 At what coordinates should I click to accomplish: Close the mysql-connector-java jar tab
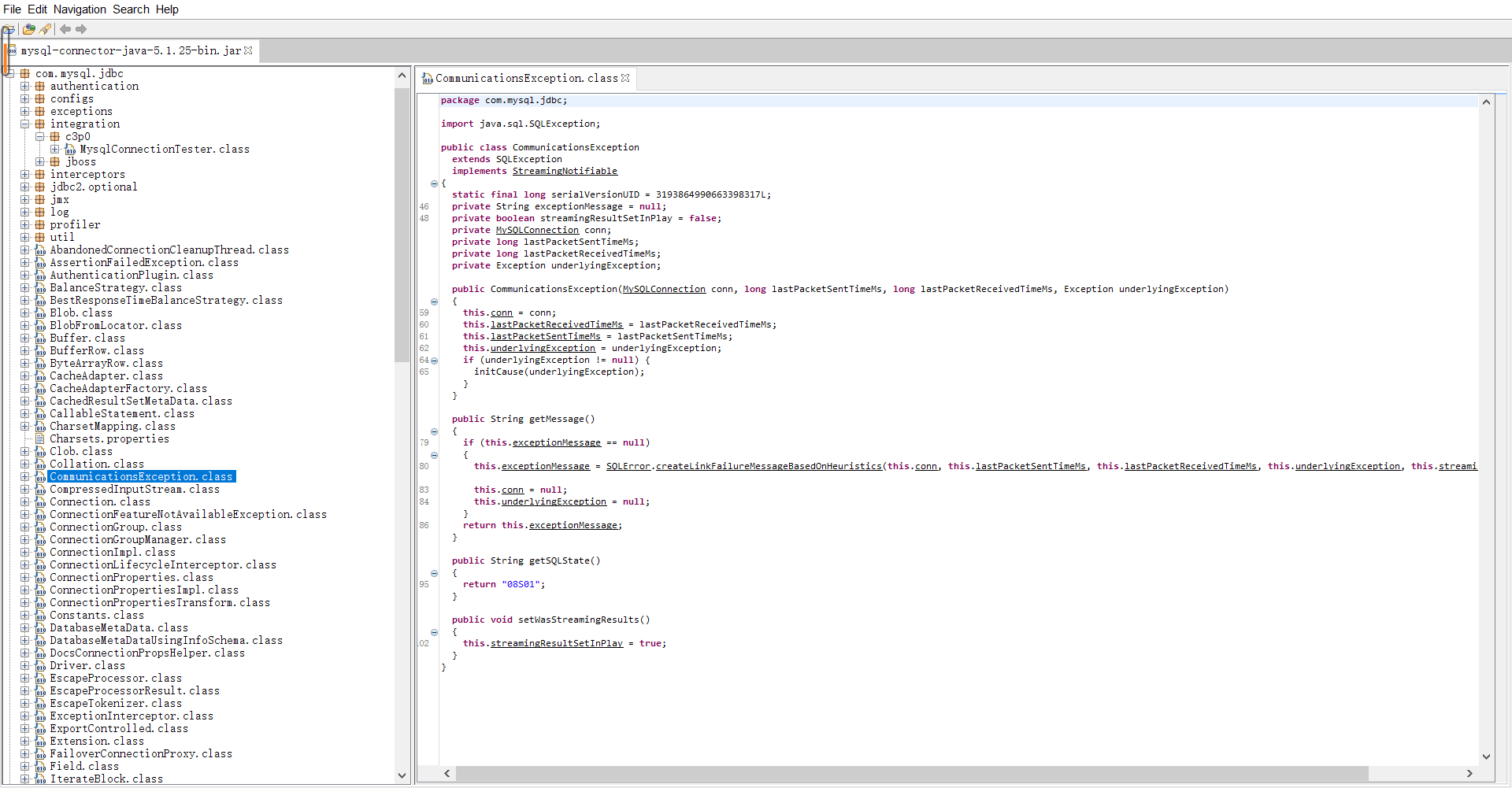point(249,50)
